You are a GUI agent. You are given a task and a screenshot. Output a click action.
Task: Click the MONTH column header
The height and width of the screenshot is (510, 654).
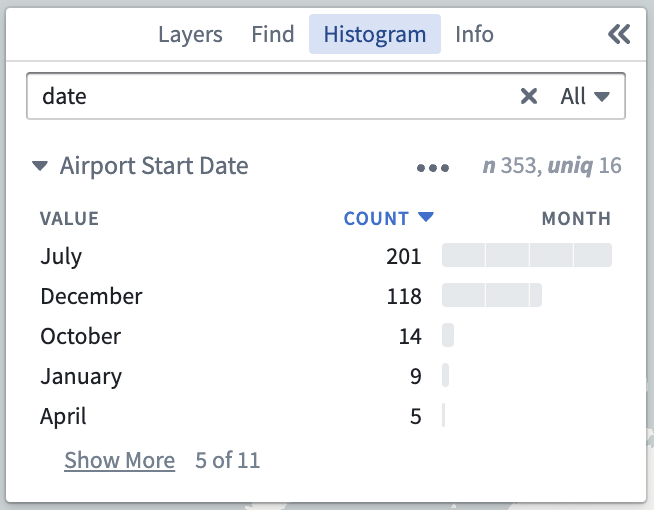576,219
